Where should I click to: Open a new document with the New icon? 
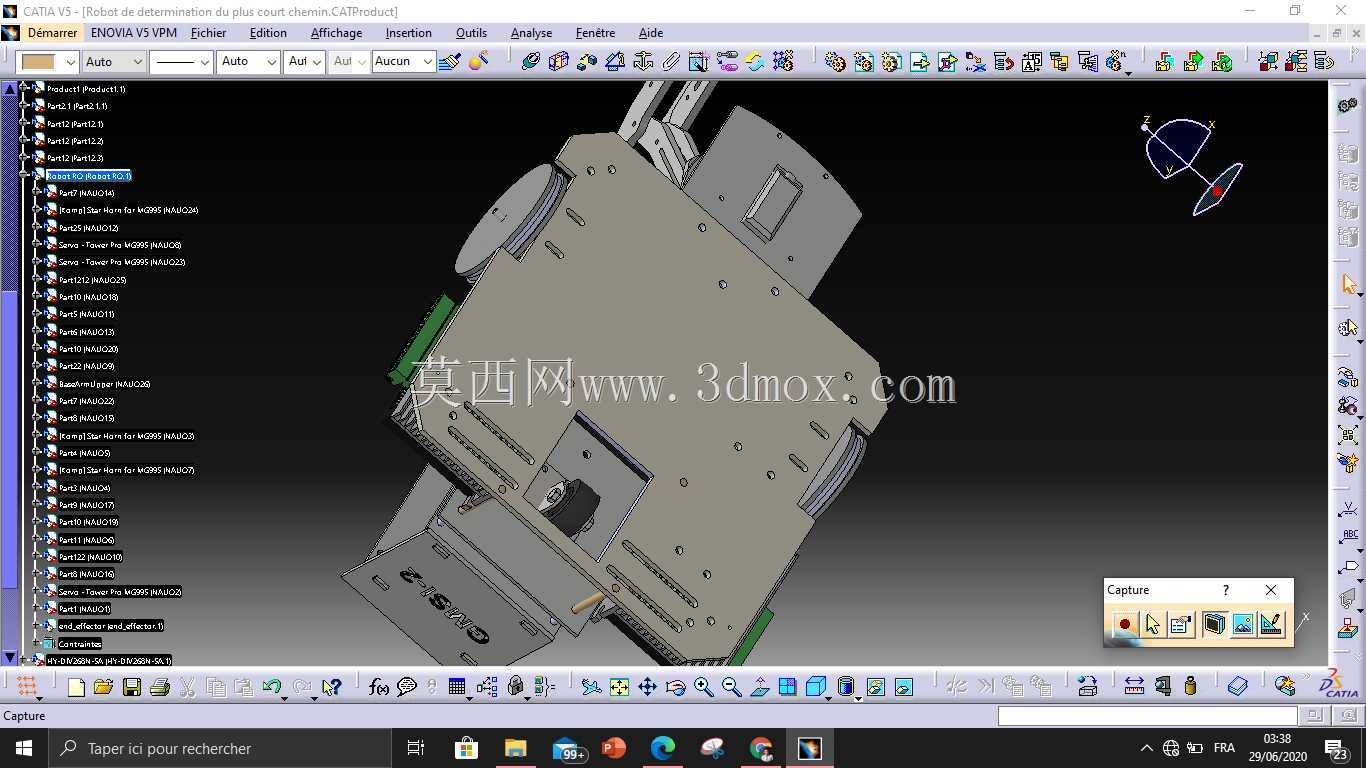point(75,687)
